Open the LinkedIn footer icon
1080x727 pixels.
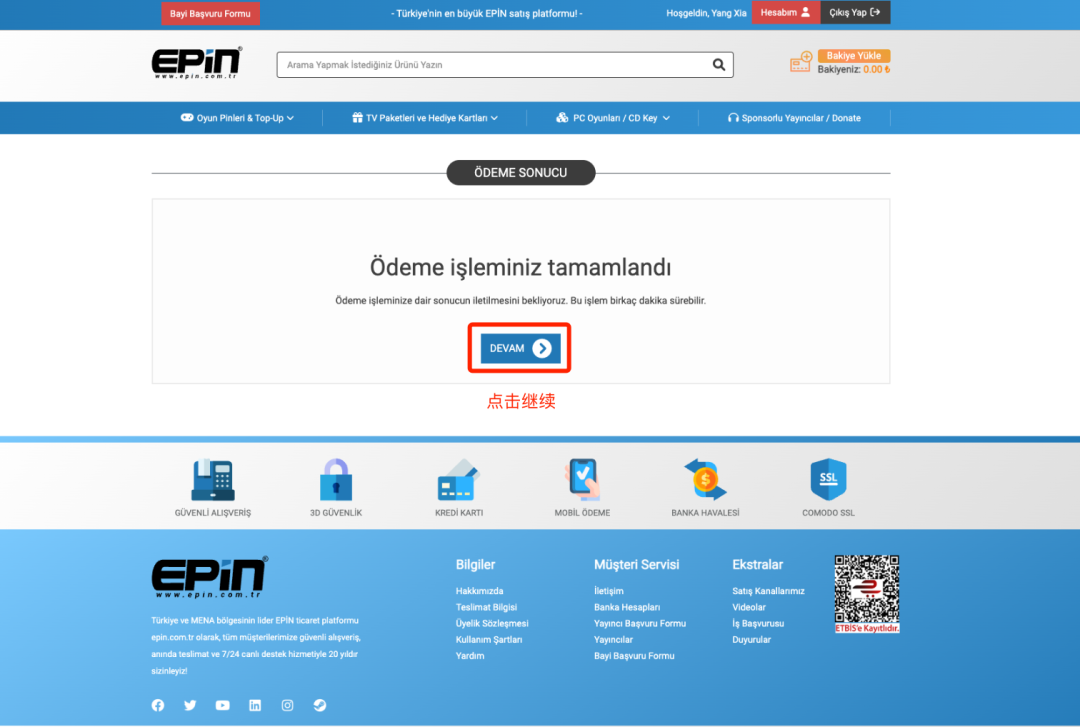coord(255,705)
